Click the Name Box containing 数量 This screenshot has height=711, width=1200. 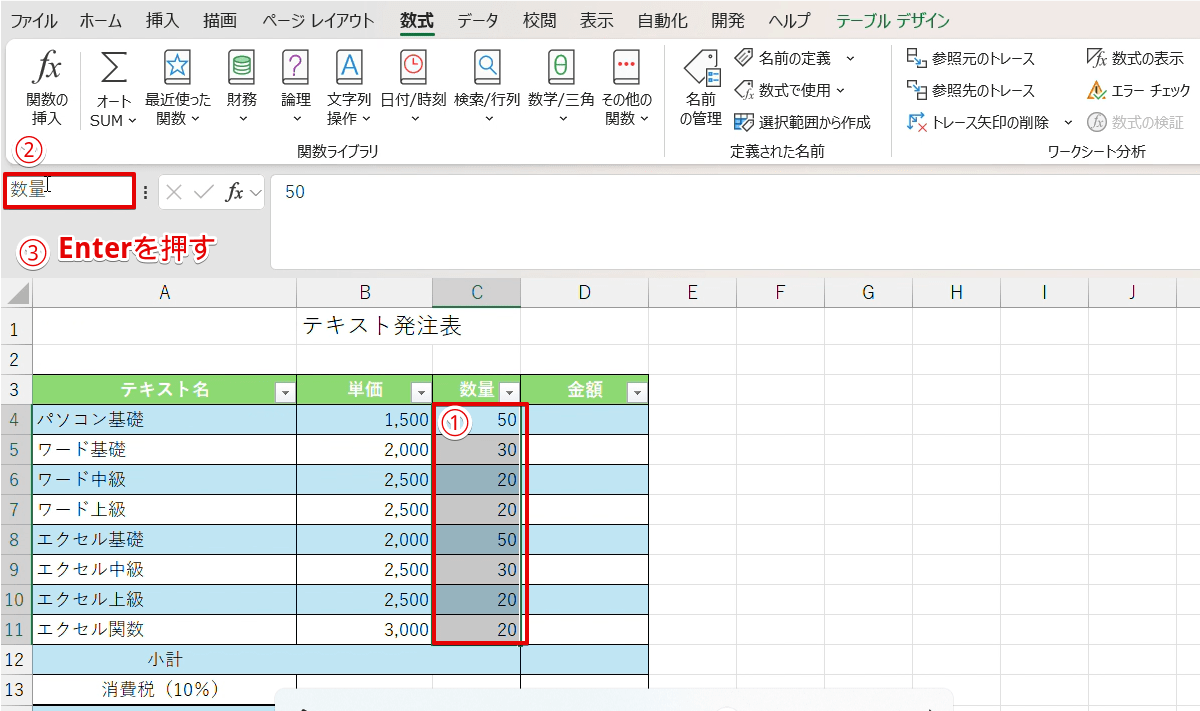click(69, 190)
